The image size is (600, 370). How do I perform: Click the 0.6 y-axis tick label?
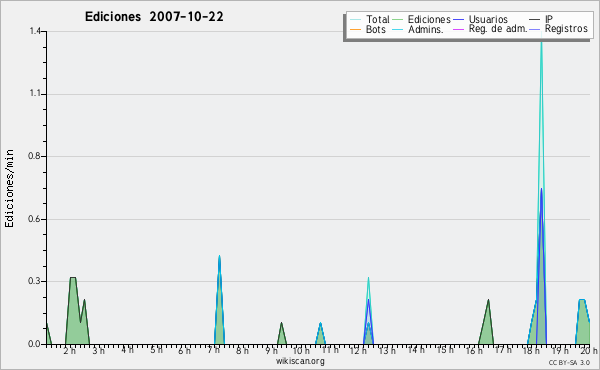coord(34,219)
